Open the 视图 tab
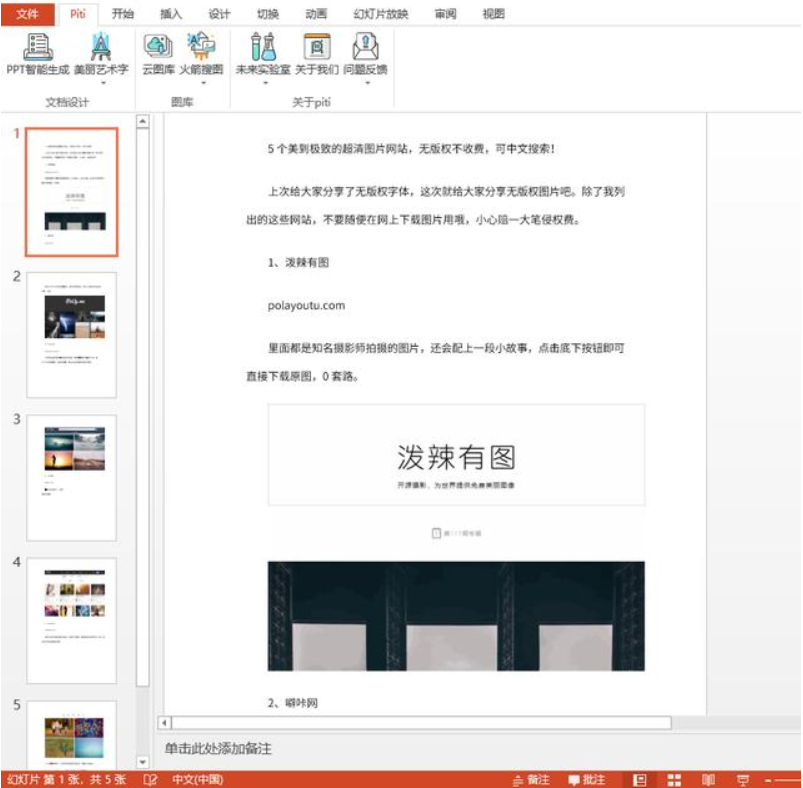The width and height of the screenshot is (803, 788). point(493,14)
